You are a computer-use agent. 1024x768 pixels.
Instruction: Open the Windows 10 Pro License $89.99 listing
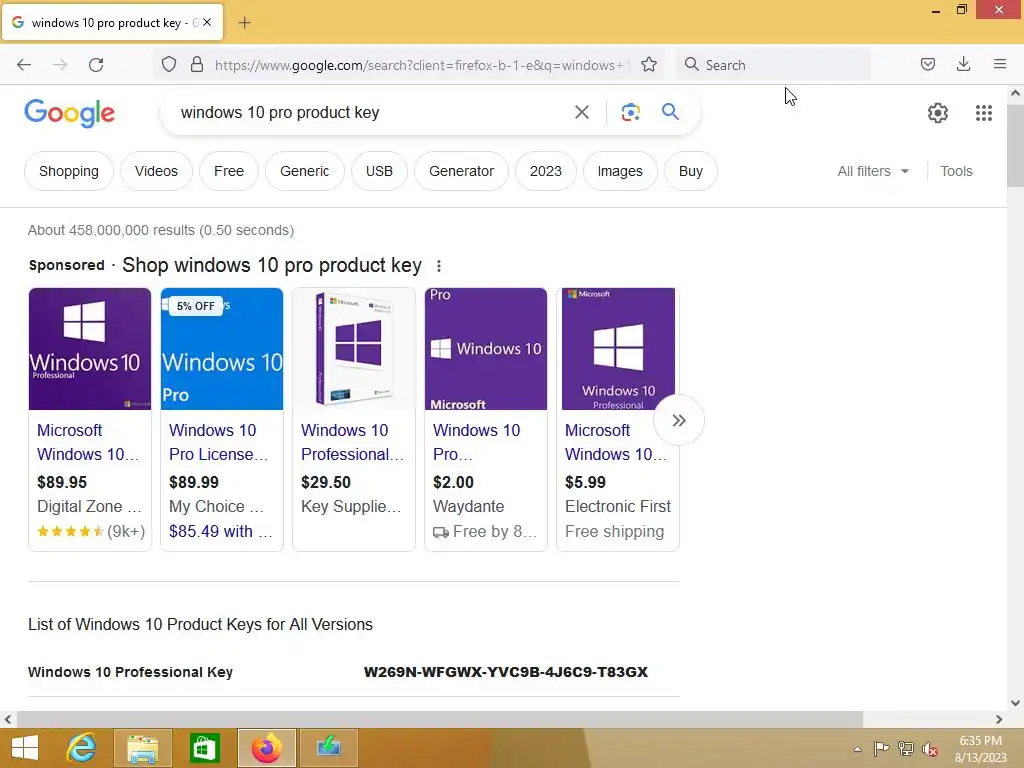coord(218,442)
